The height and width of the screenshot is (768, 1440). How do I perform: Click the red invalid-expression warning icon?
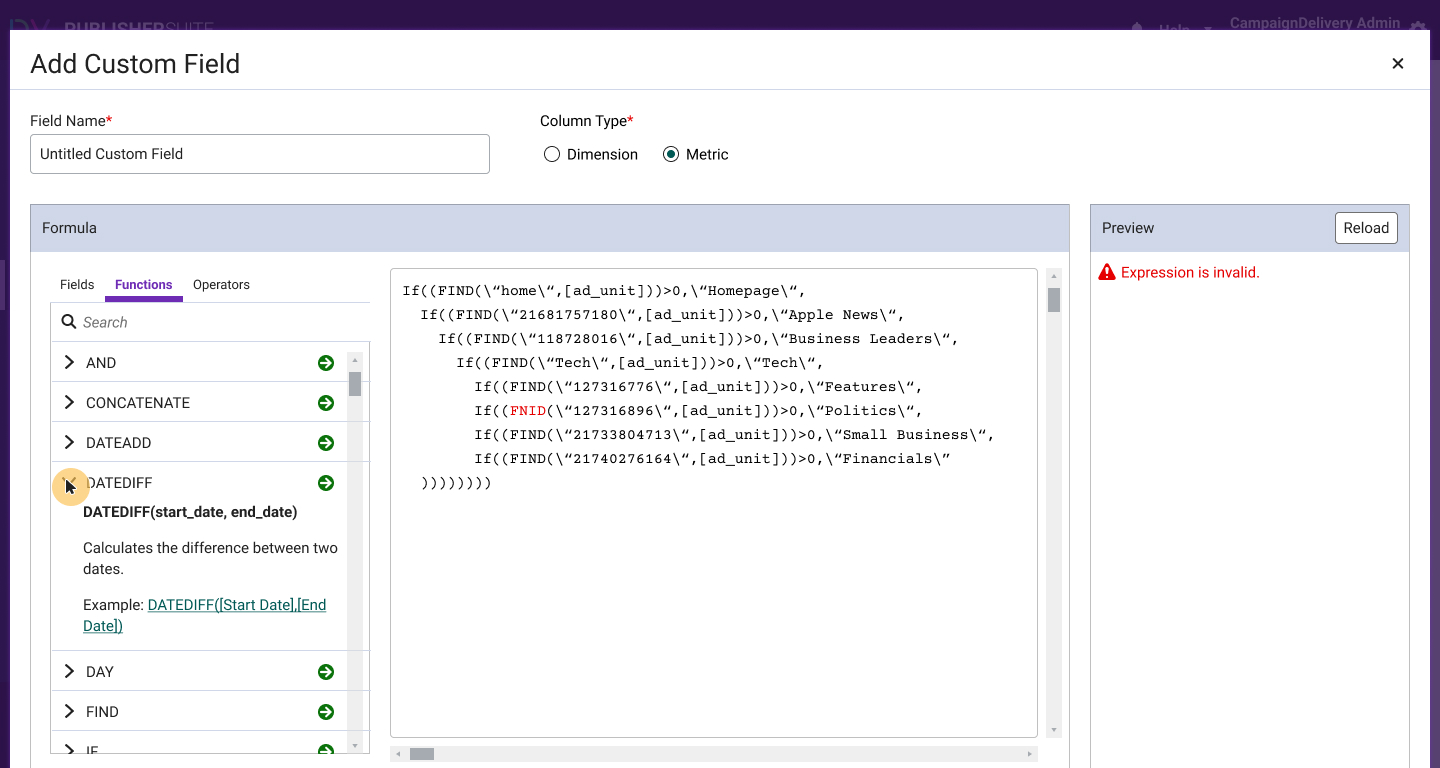[1108, 271]
